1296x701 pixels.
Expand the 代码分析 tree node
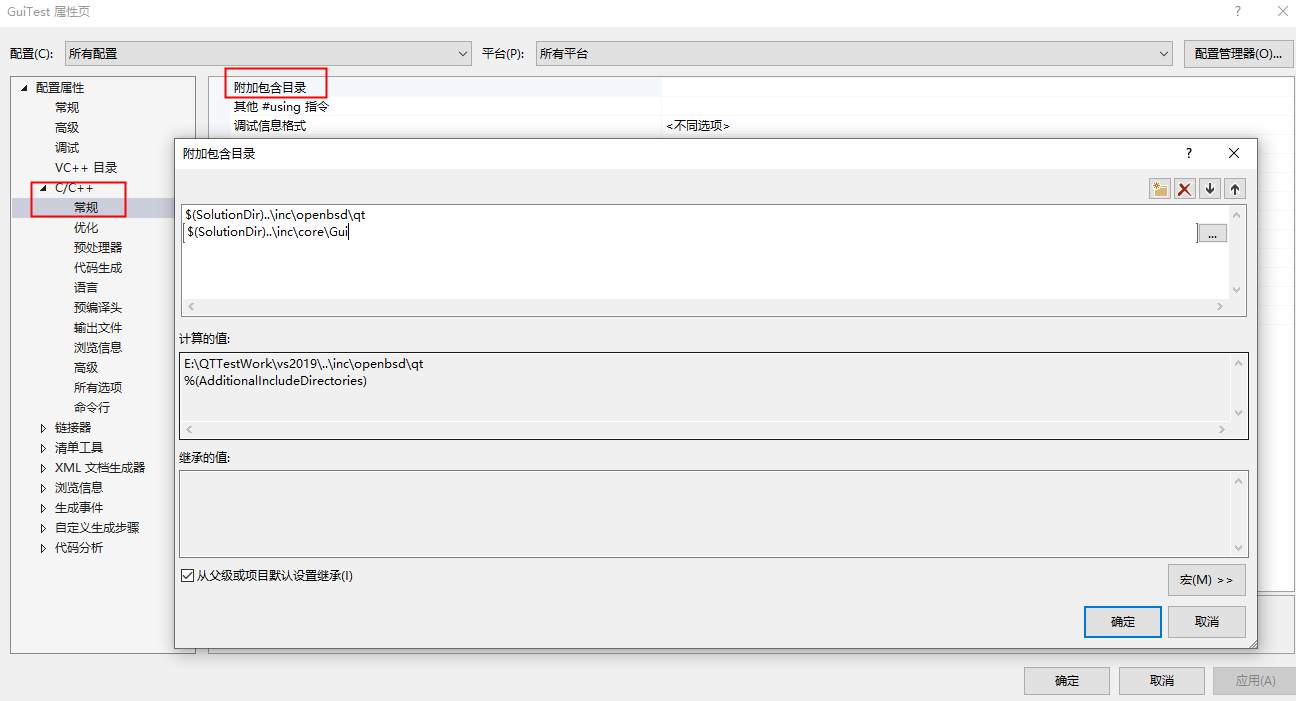coord(43,548)
